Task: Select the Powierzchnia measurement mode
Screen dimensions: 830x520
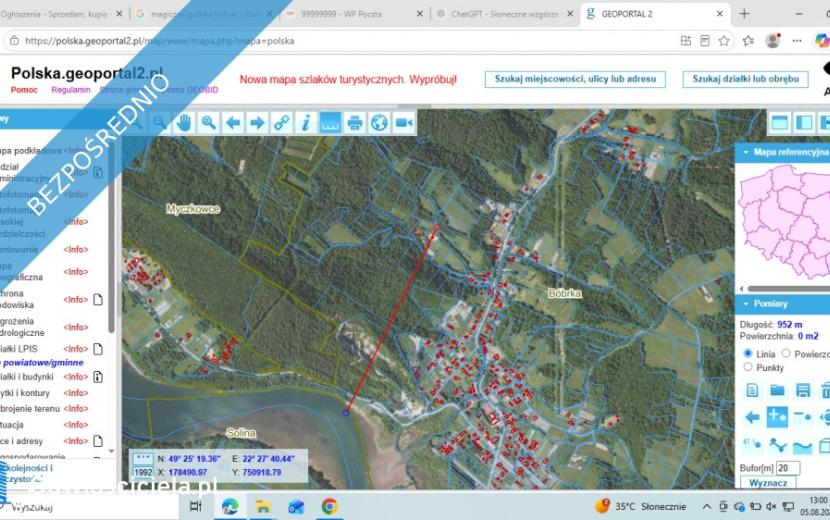Action: [x=786, y=353]
